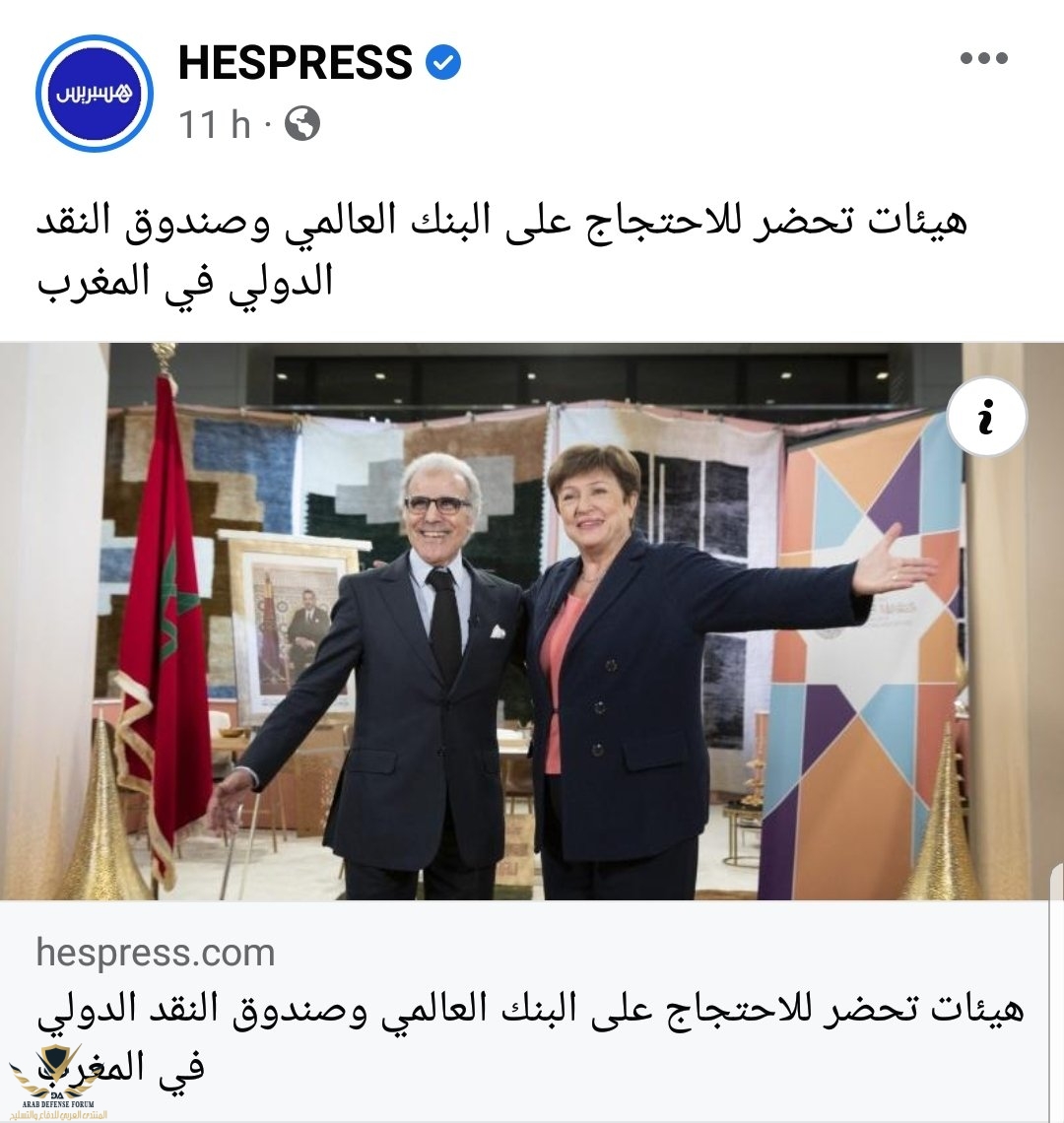Open the link info 'i' icon
The width and height of the screenshot is (1064, 1123).
(986, 416)
